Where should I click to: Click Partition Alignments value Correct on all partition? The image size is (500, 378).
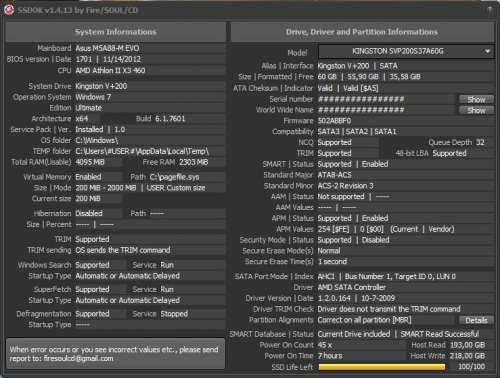point(364,320)
